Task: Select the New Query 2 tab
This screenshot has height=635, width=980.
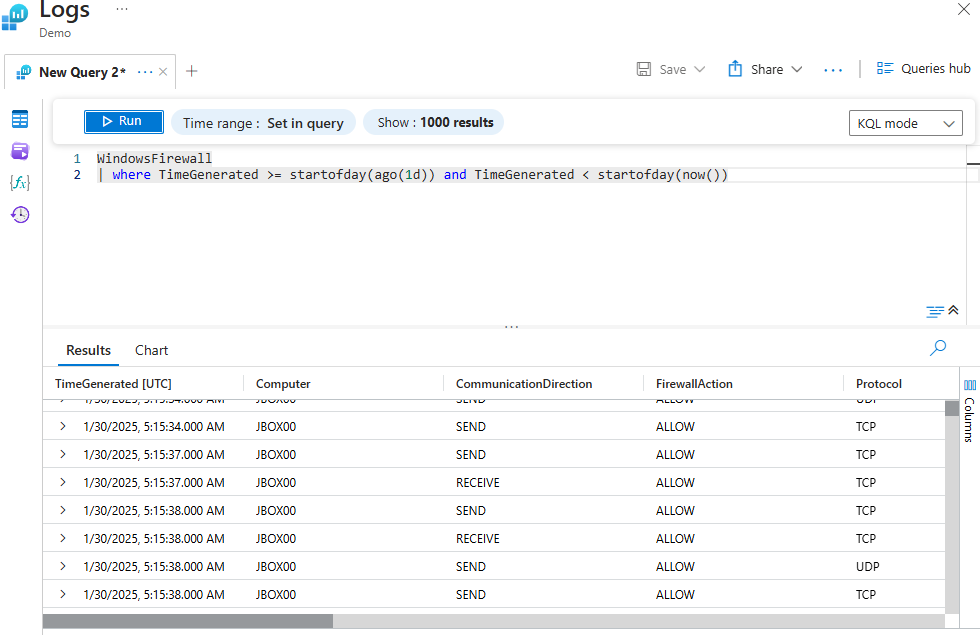Action: [x=82, y=72]
